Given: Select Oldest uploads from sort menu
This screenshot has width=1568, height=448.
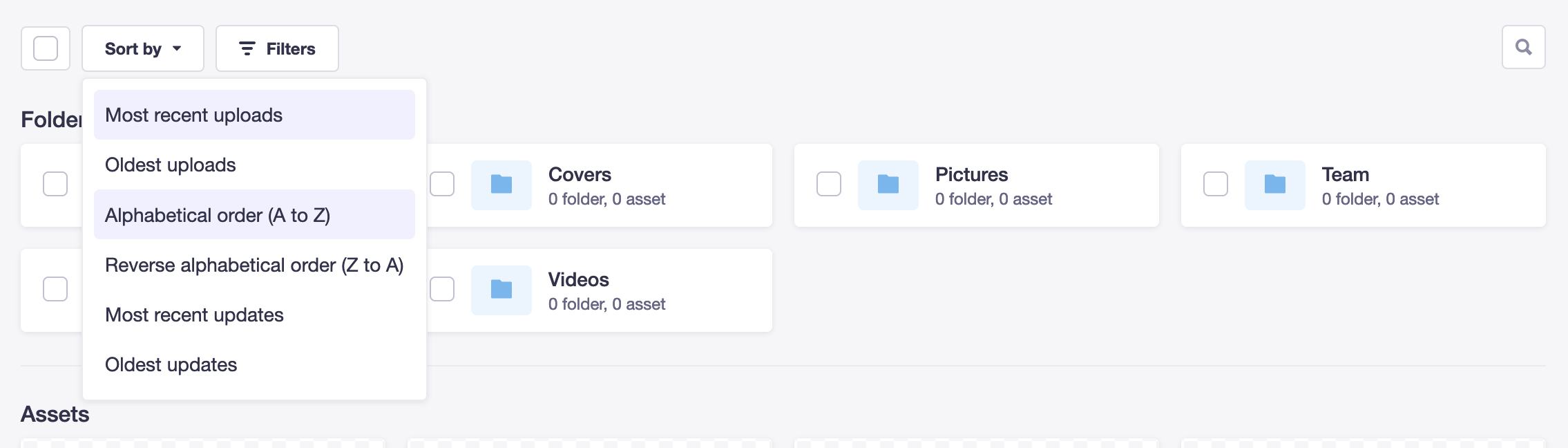Looking at the screenshot, I should point(171,165).
